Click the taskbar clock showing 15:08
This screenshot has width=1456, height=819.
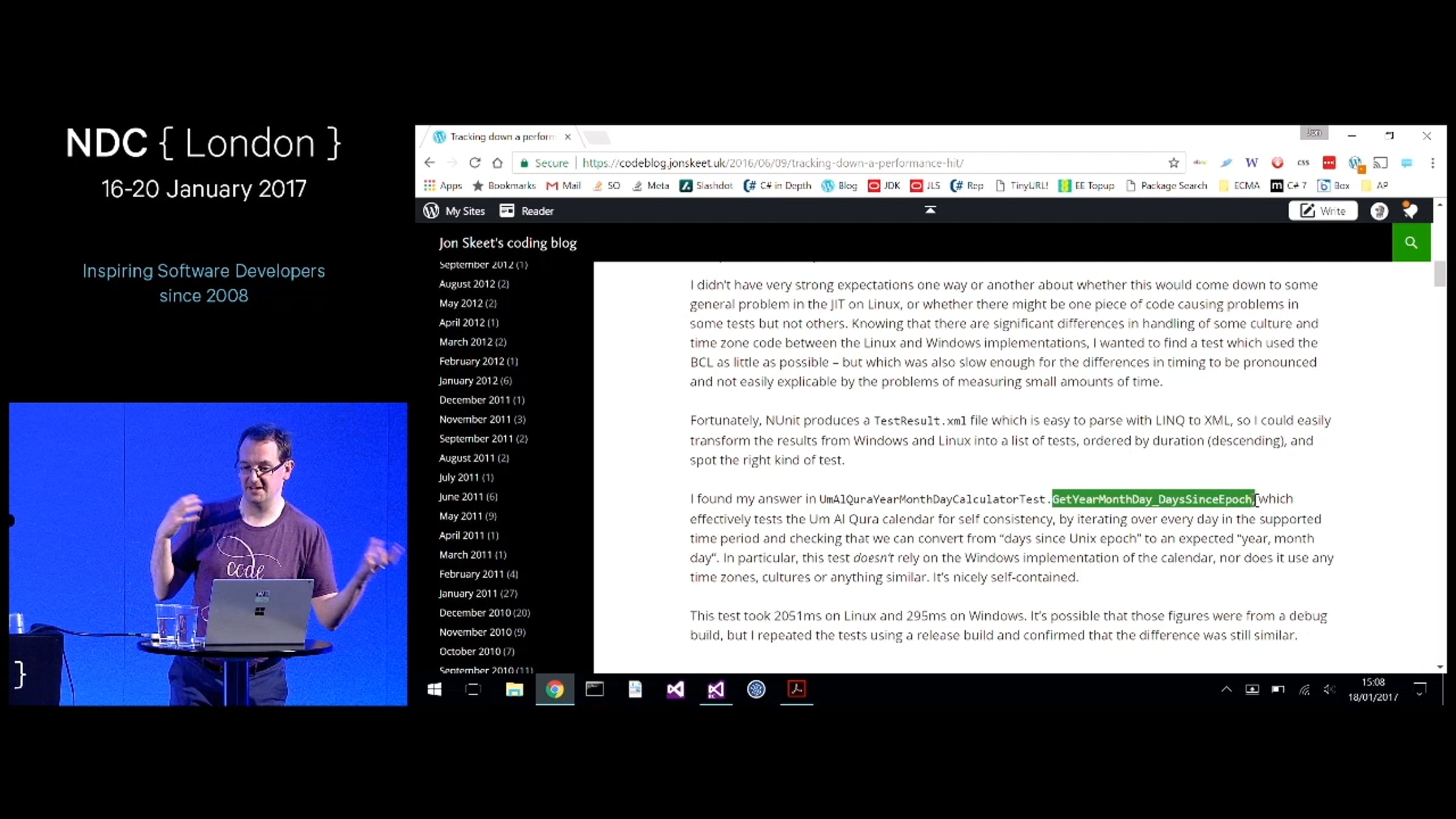(1373, 690)
